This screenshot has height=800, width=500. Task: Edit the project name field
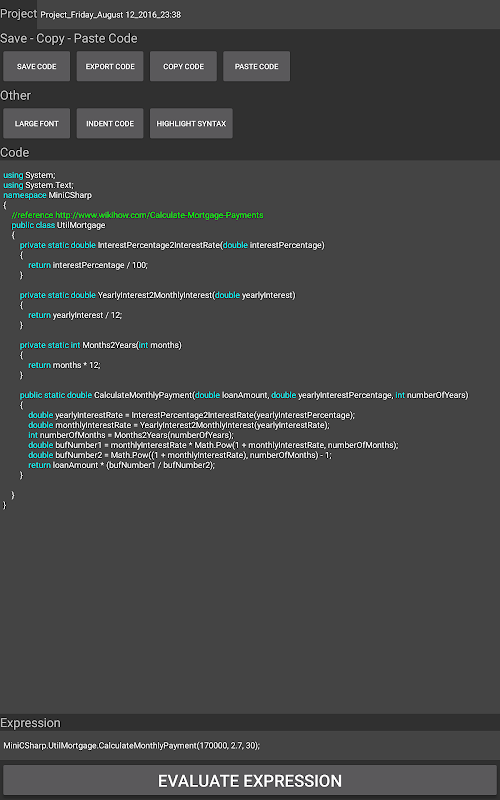click(268, 15)
